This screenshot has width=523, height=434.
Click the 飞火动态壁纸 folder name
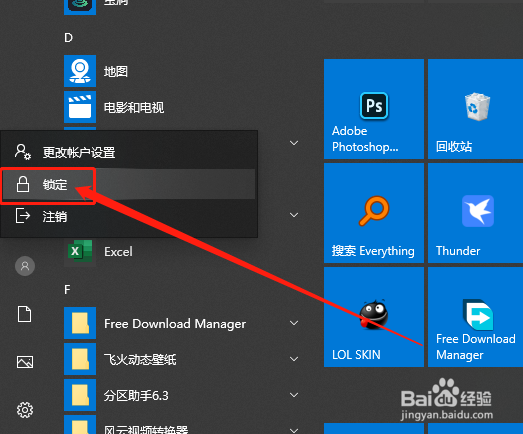(140, 360)
